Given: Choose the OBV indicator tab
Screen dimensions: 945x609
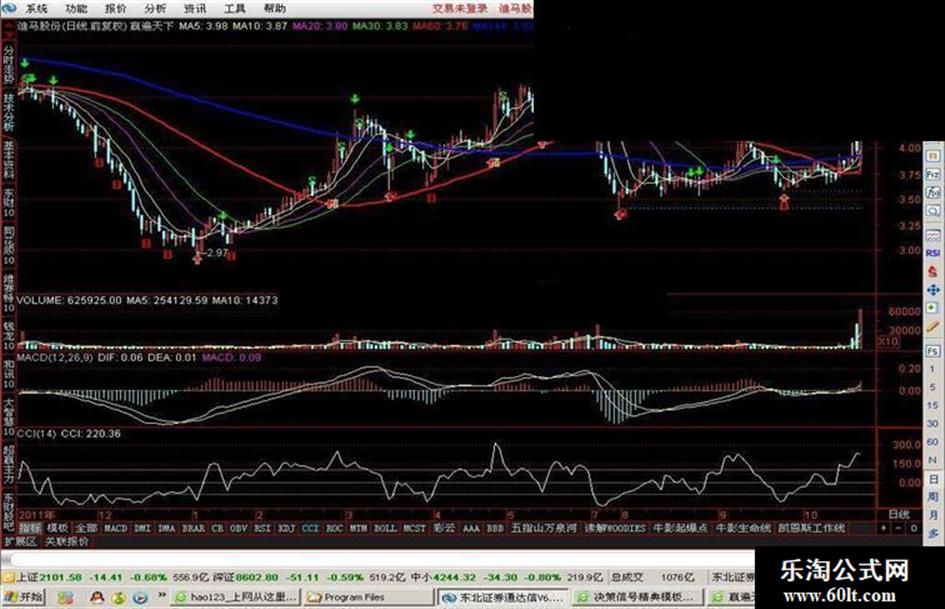Looking at the screenshot, I should 239,528.
